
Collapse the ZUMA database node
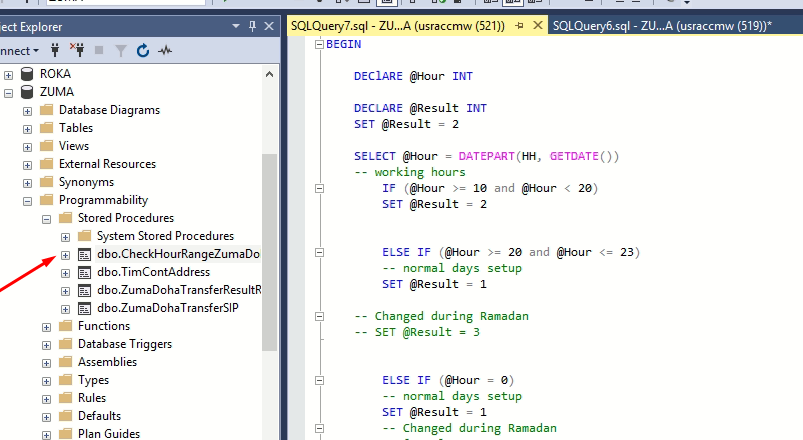click(x=9, y=92)
